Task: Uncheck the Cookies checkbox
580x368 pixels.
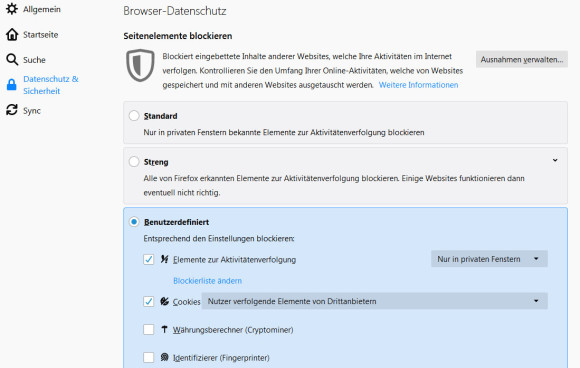Action: tap(149, 301)
